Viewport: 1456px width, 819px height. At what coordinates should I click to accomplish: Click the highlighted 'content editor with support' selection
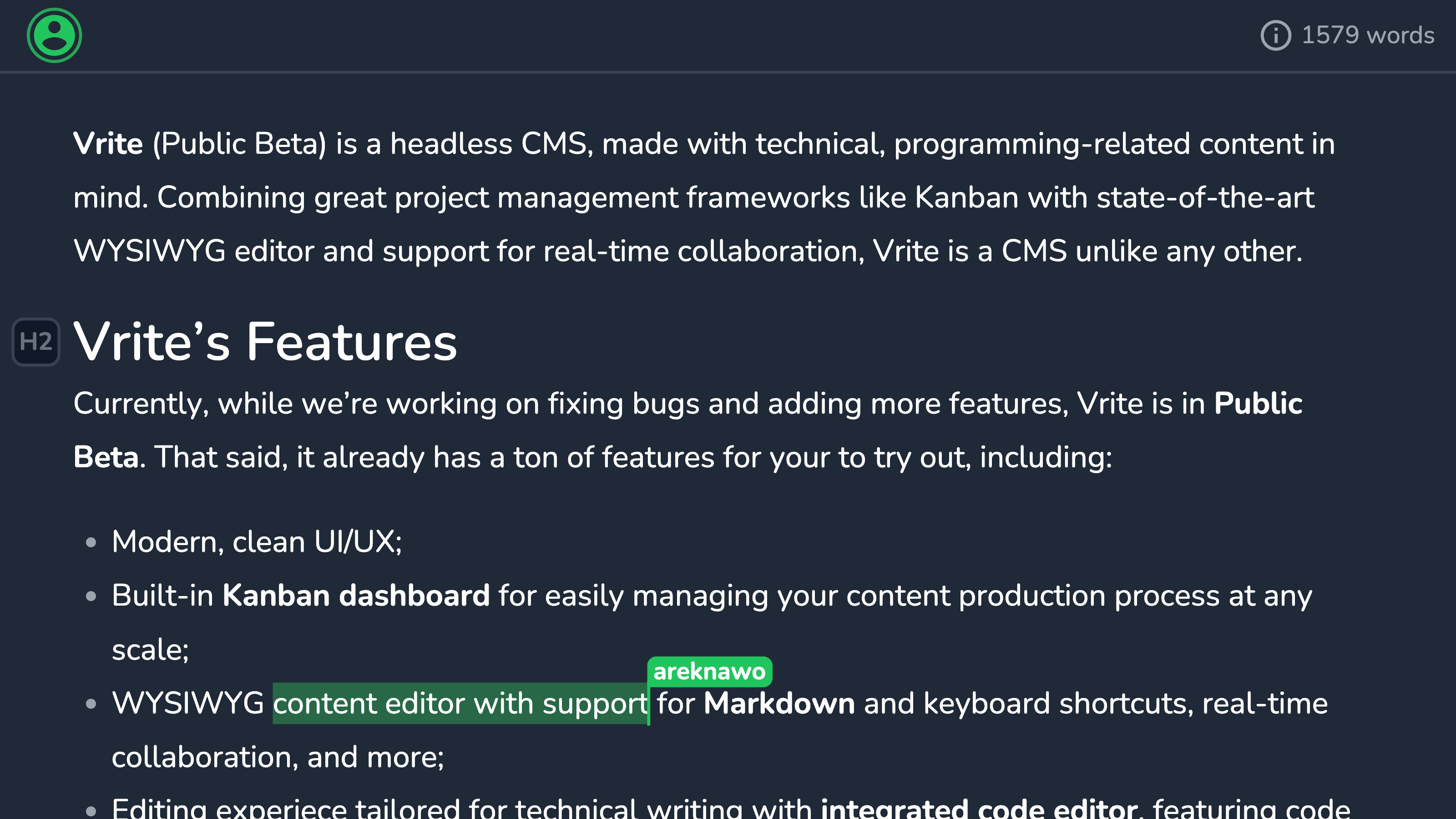point(460,703)
